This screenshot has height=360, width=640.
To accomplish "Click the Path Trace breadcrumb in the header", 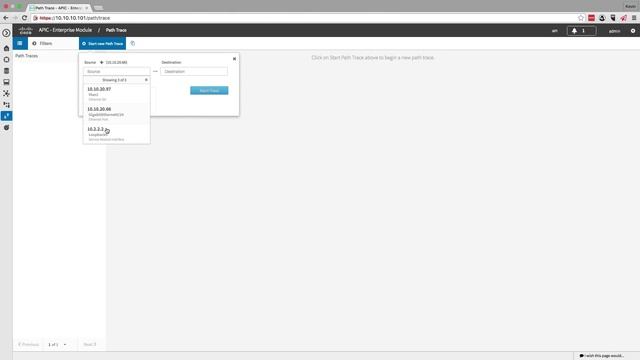I will [116, 30].
